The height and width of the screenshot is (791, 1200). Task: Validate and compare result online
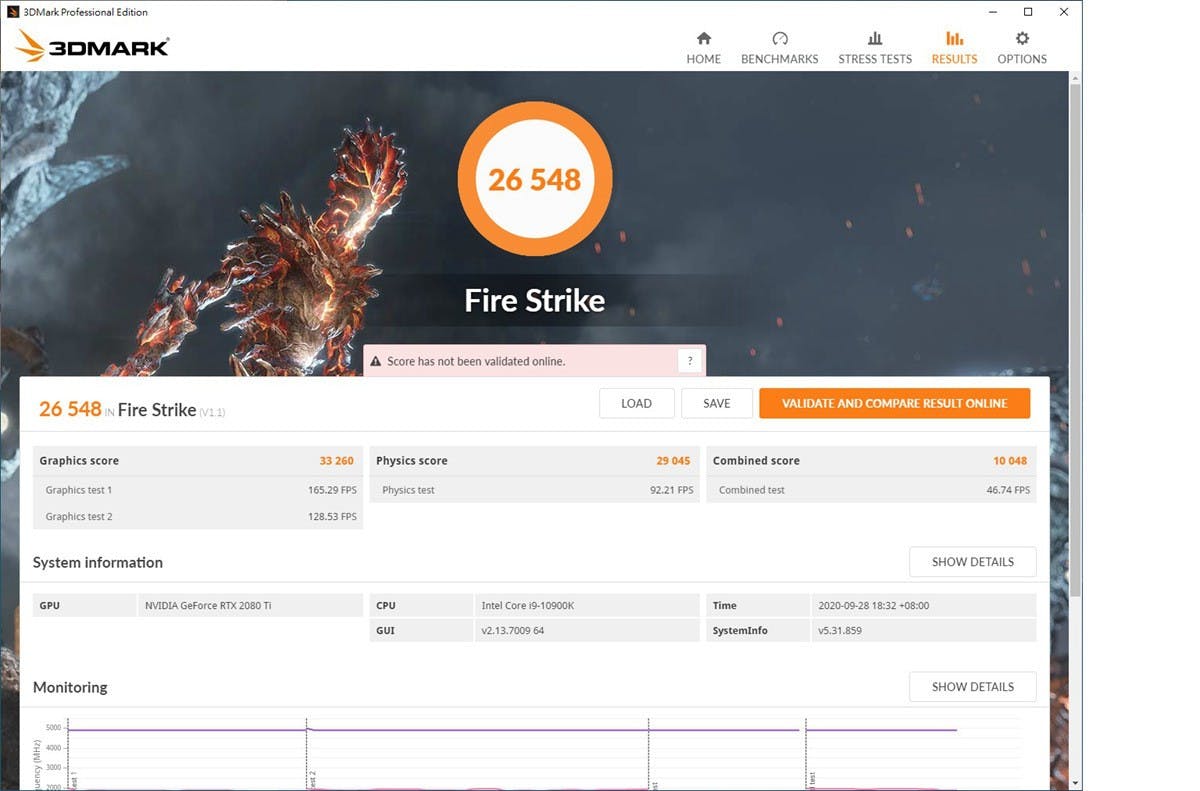pos(894,403)
